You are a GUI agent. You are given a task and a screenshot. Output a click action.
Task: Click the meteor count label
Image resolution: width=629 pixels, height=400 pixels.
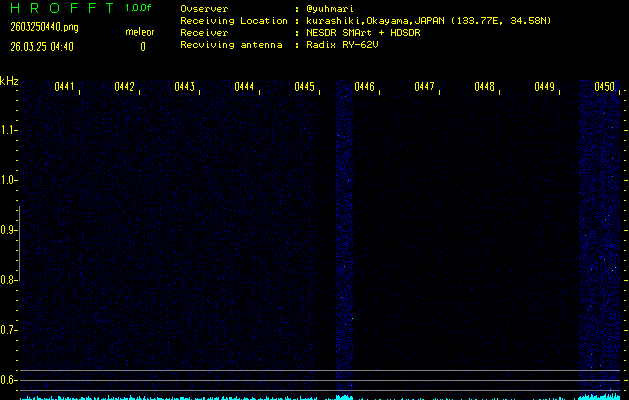[140, 32]
